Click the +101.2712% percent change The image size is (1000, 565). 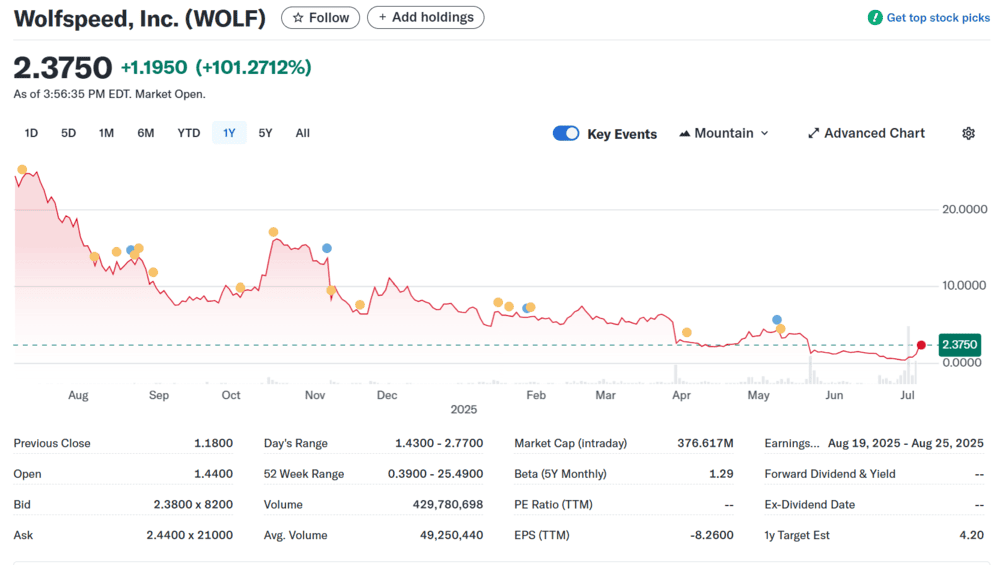(253, 67)
